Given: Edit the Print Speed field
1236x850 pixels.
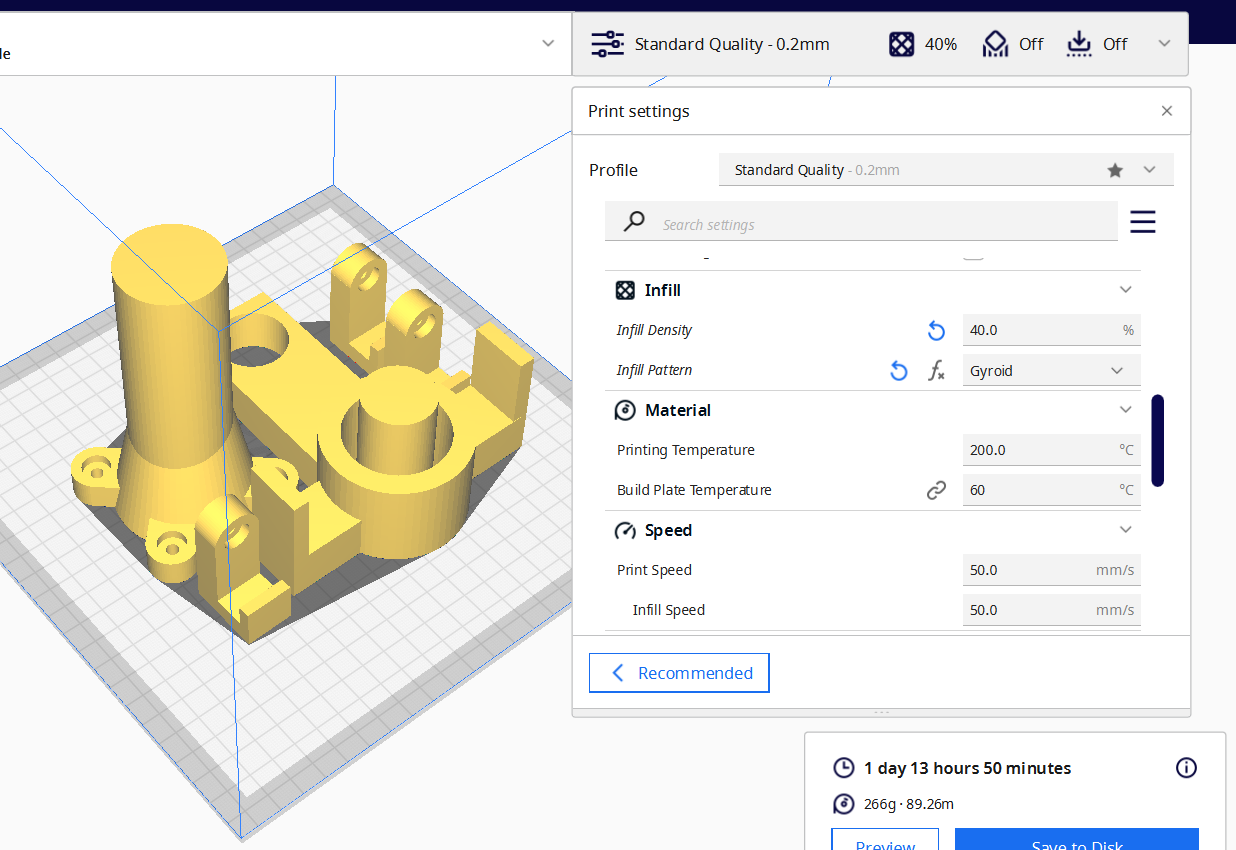Looking at the screenshot, I should point(1051,570).
